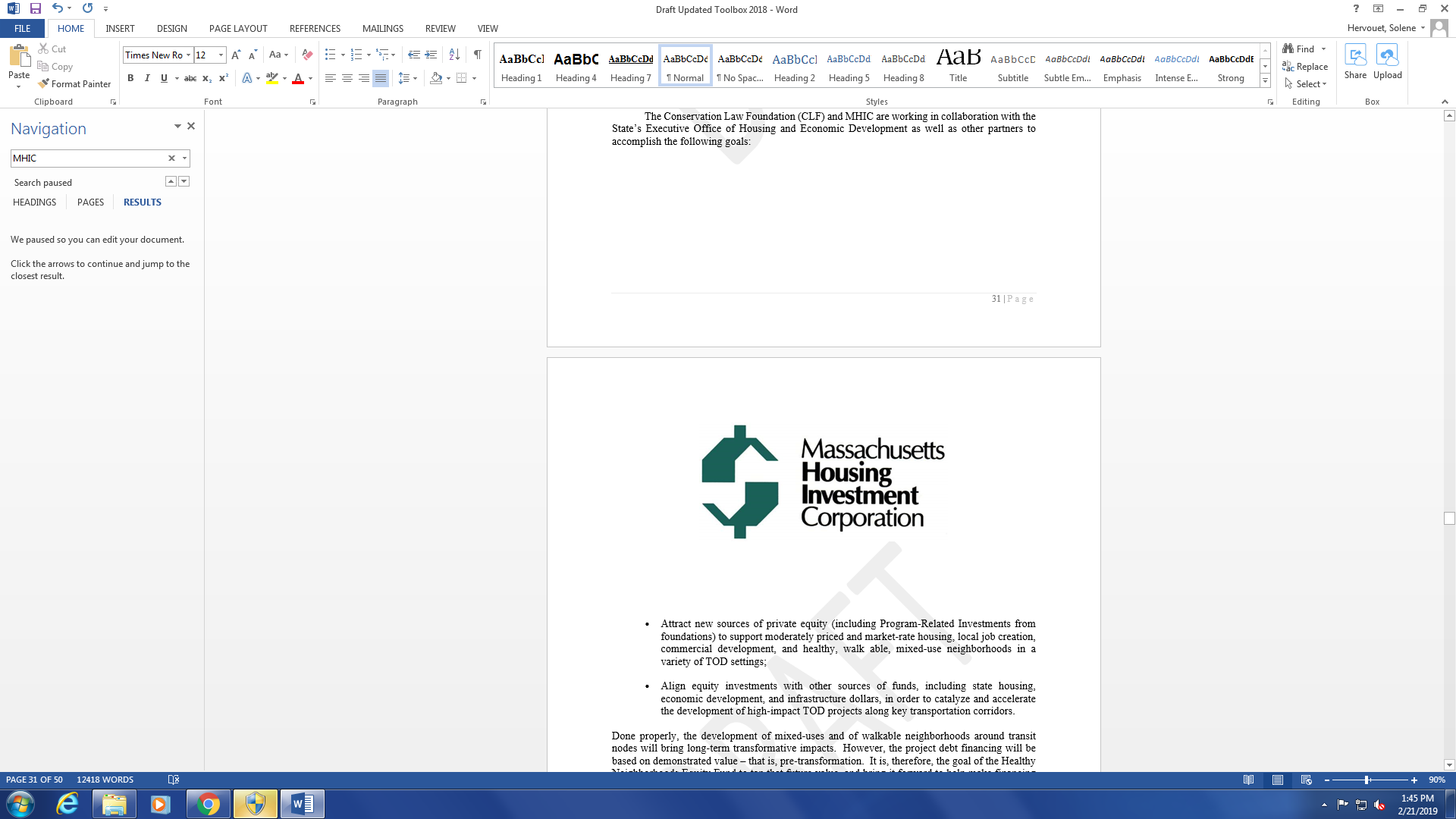Click the Undo arrow icon
Viewport: 1456px width, 819px height.
tap(57, 8)
